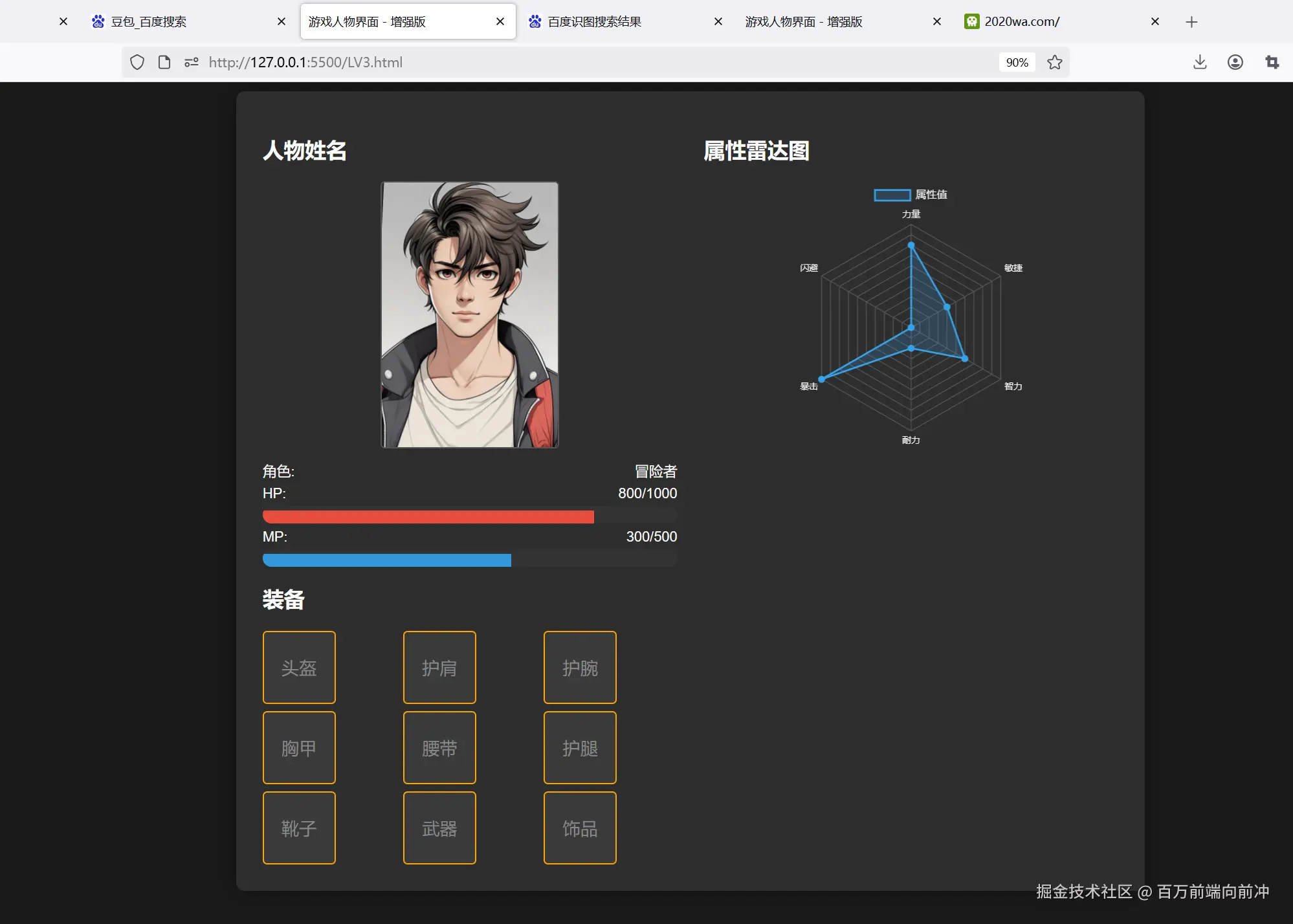1293x924 pixels.
Task: Open a new tab with the plus button
Action: pos(1191,21)
